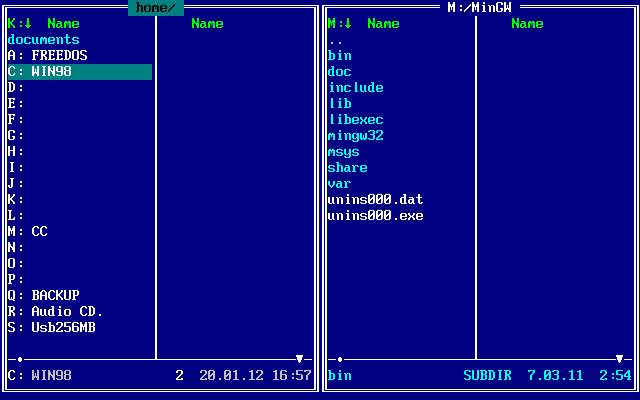Select the S: Usb256MB drive

51,328
